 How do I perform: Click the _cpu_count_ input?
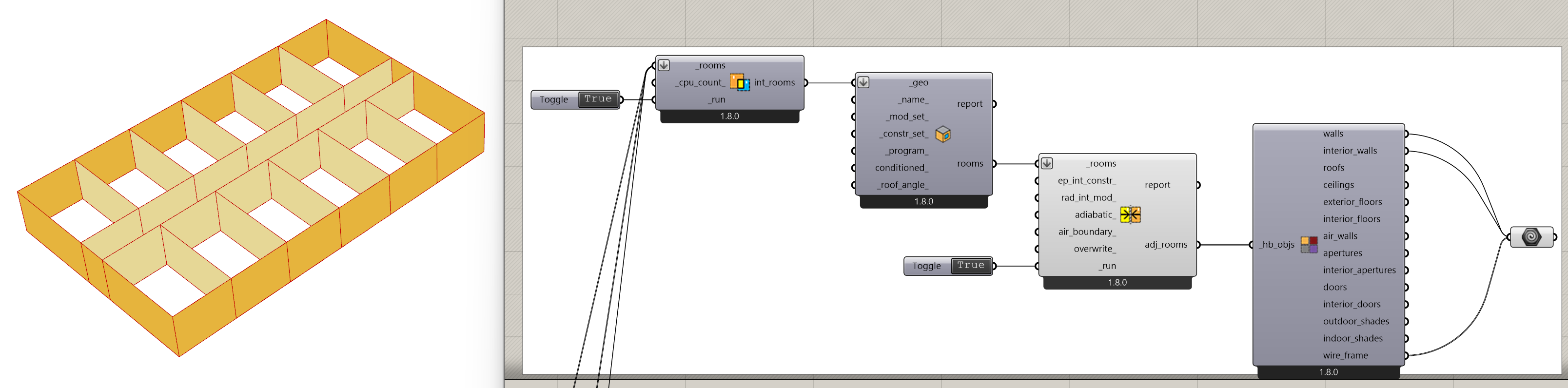(x=700, y=82)
